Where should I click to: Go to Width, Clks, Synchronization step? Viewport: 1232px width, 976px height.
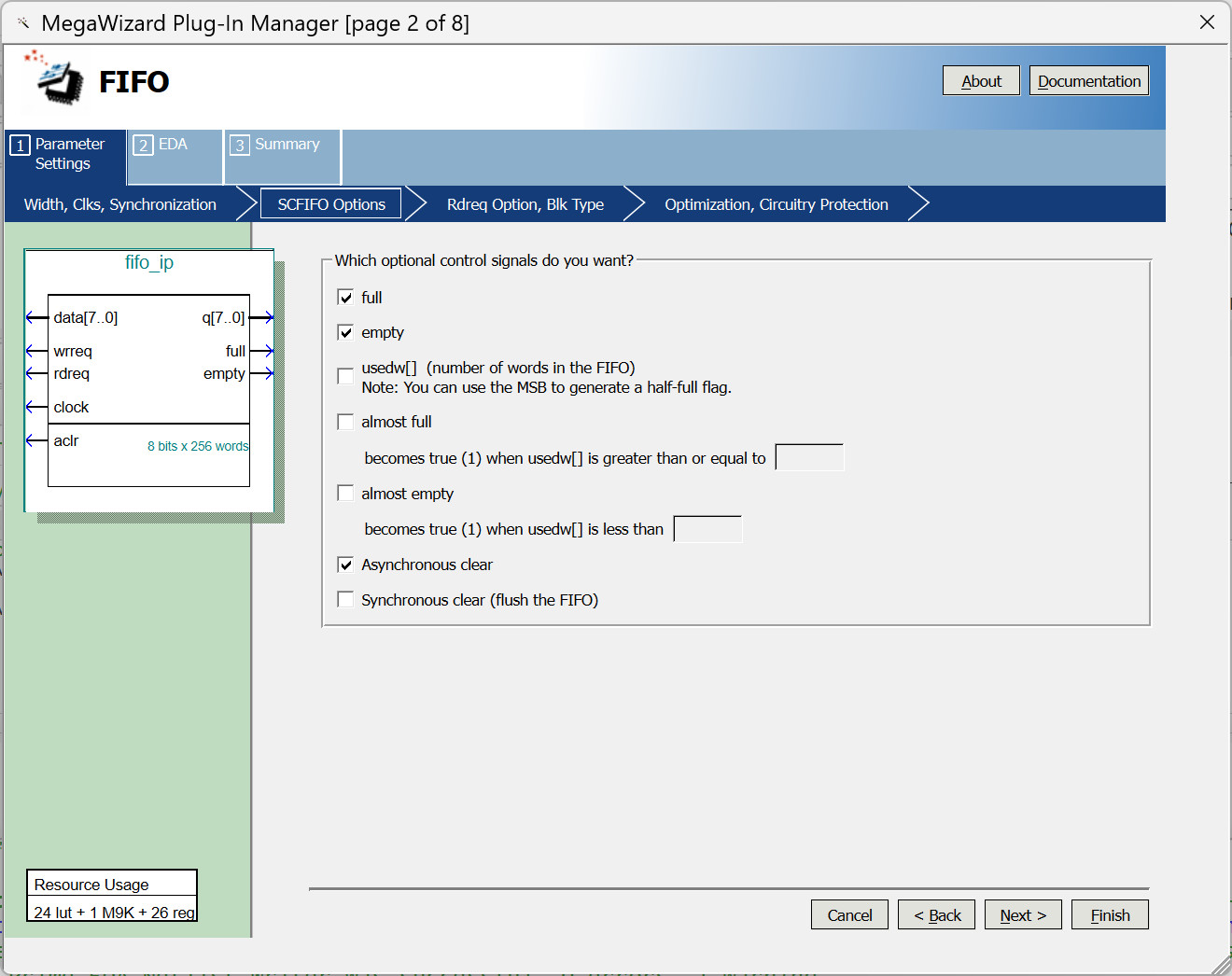click(x=120, y=204)
